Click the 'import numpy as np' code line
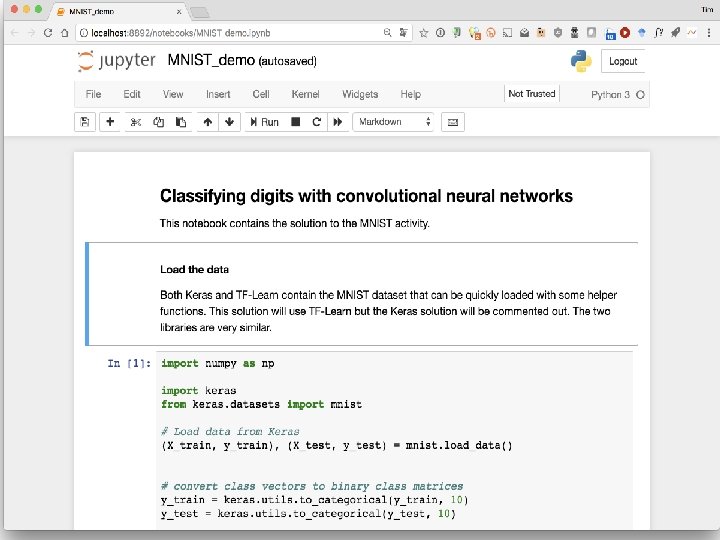This screenshot has height=540, width=720. 218,363
